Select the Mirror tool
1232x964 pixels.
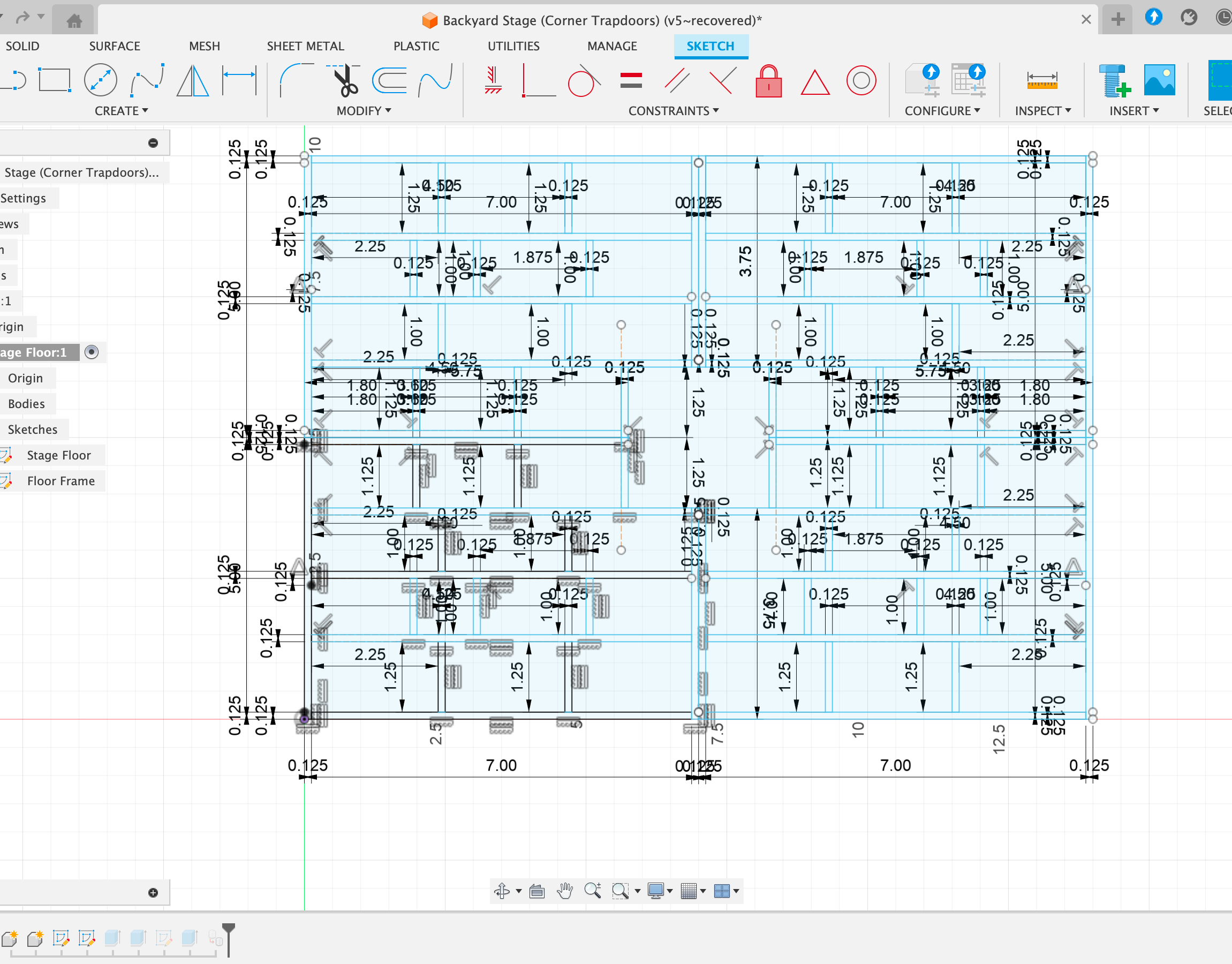pyautogui.click(x=193, y=81)
